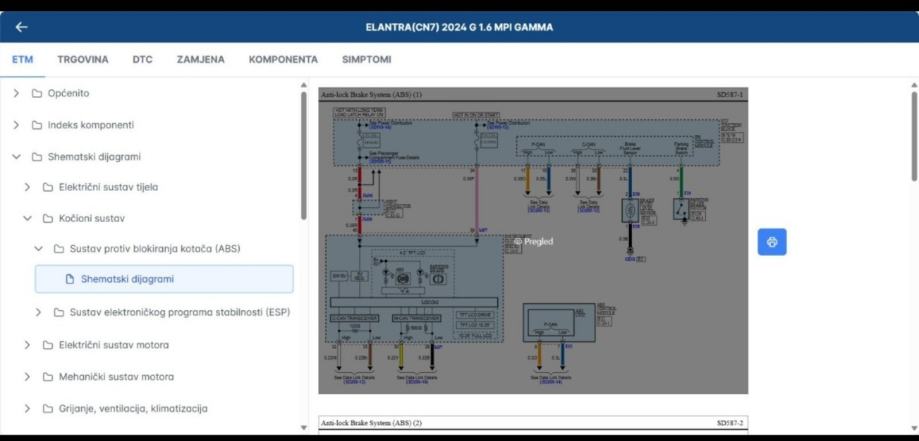Screen dimensions: 919x441
Task: Expand the Općenito folder chevron
Action: [16, 93]
